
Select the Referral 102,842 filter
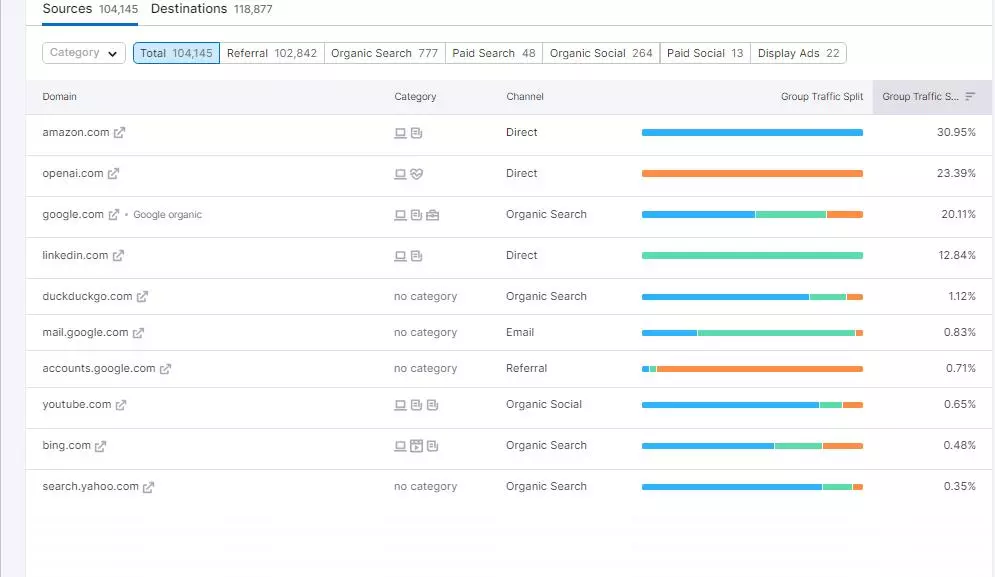pyautogui.click(x=272, y=53)
